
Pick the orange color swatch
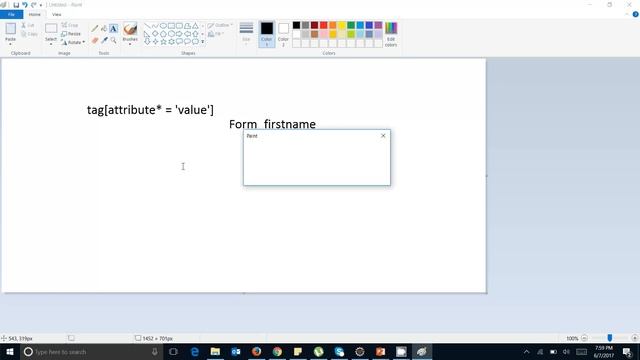click(333, 25)
